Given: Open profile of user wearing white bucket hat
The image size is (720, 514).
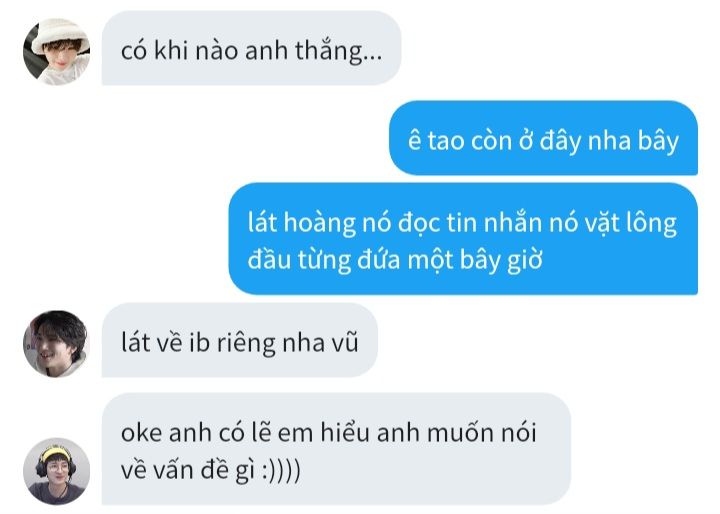Looking at the screenshot, I should (x=56, y=51).
